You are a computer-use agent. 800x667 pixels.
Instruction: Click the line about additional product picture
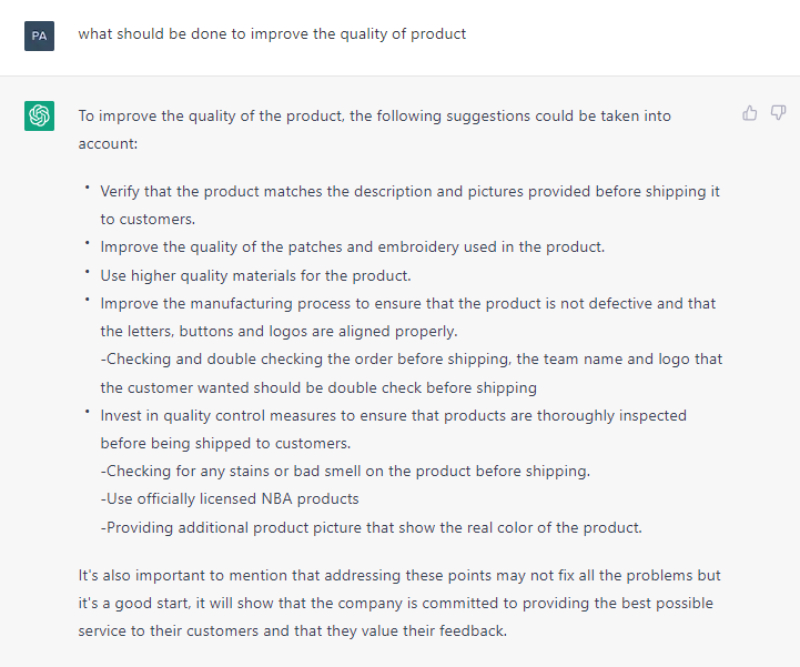click(371, 527)
